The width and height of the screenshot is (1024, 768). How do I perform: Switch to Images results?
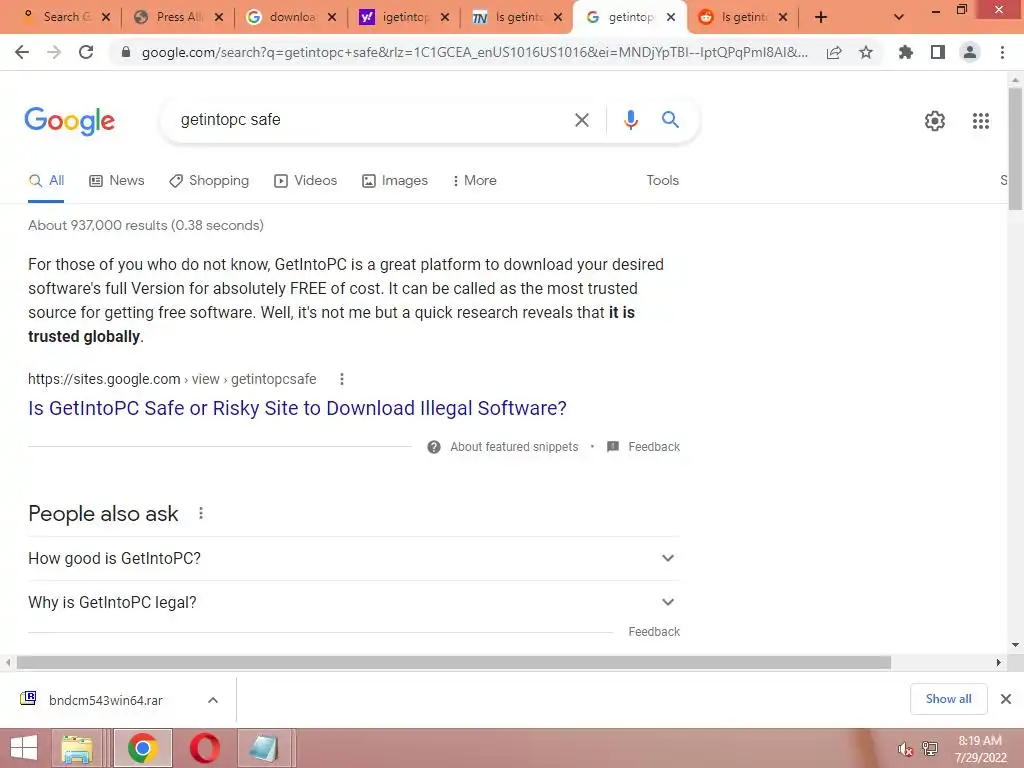(395, 180)
